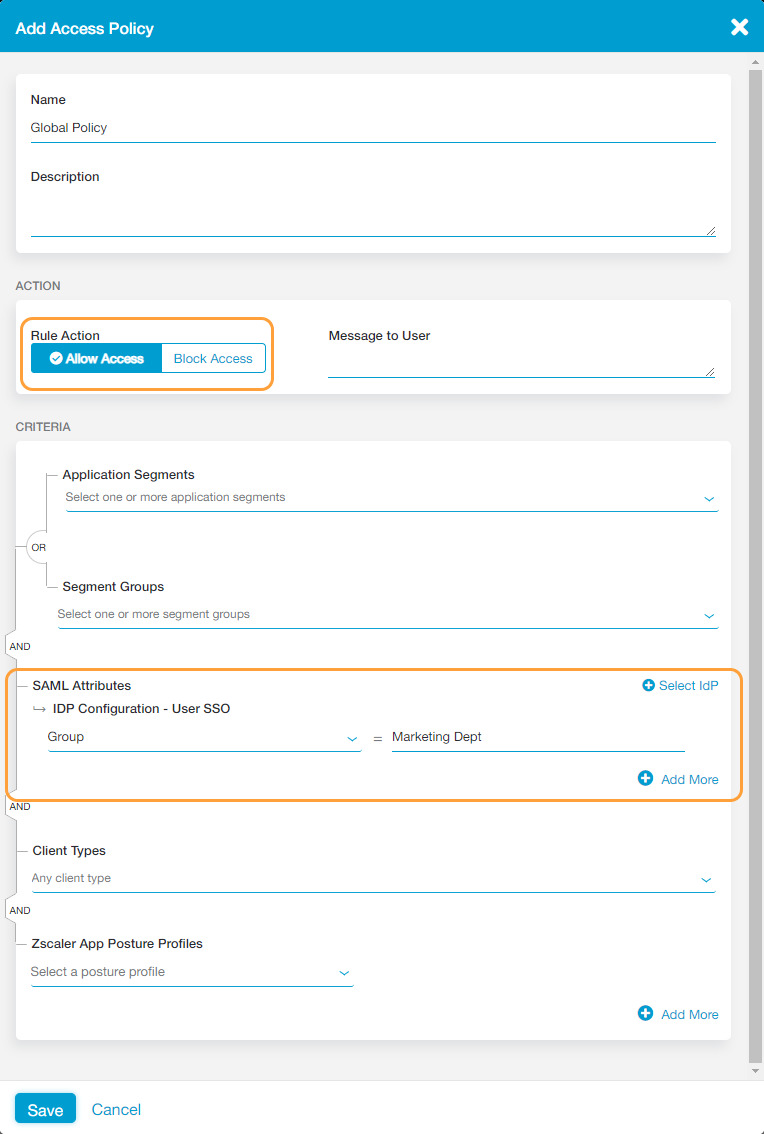Expand the Application Segments dropdown
The width and height of the screenshot is (764, 1134).
[x=391, y=498]
